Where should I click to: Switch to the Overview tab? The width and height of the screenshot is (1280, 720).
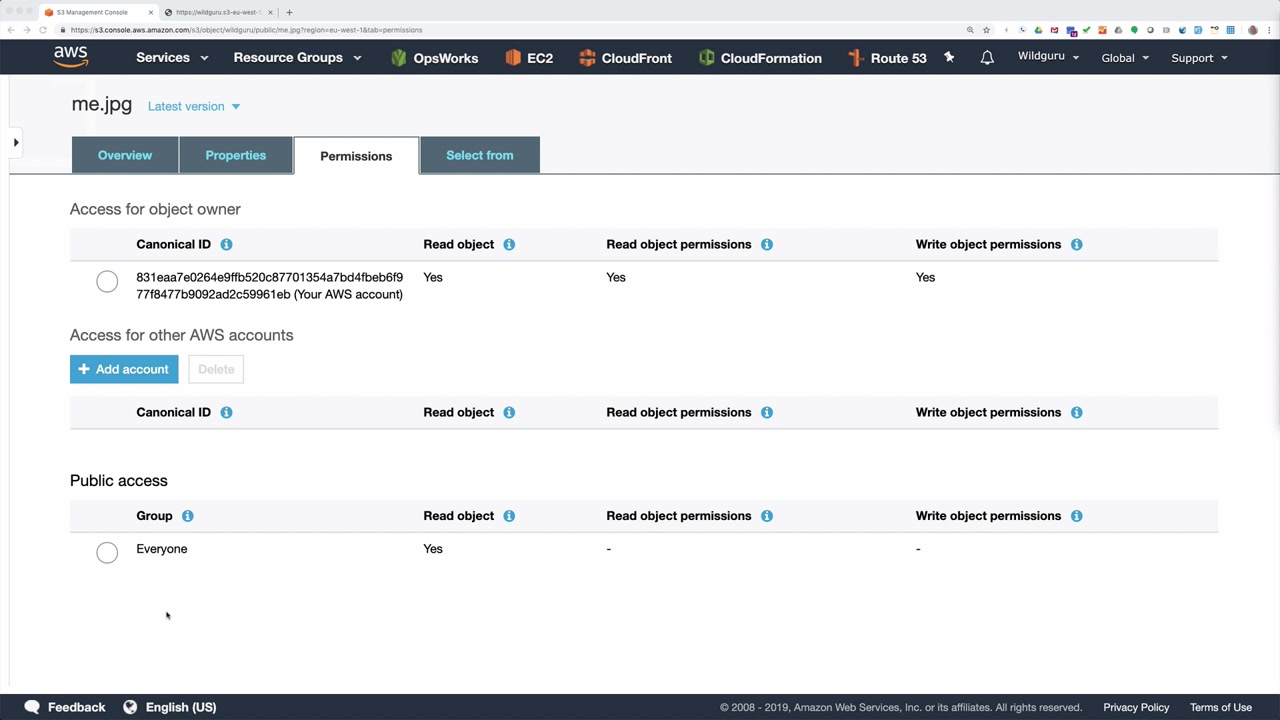pos(125,155)
